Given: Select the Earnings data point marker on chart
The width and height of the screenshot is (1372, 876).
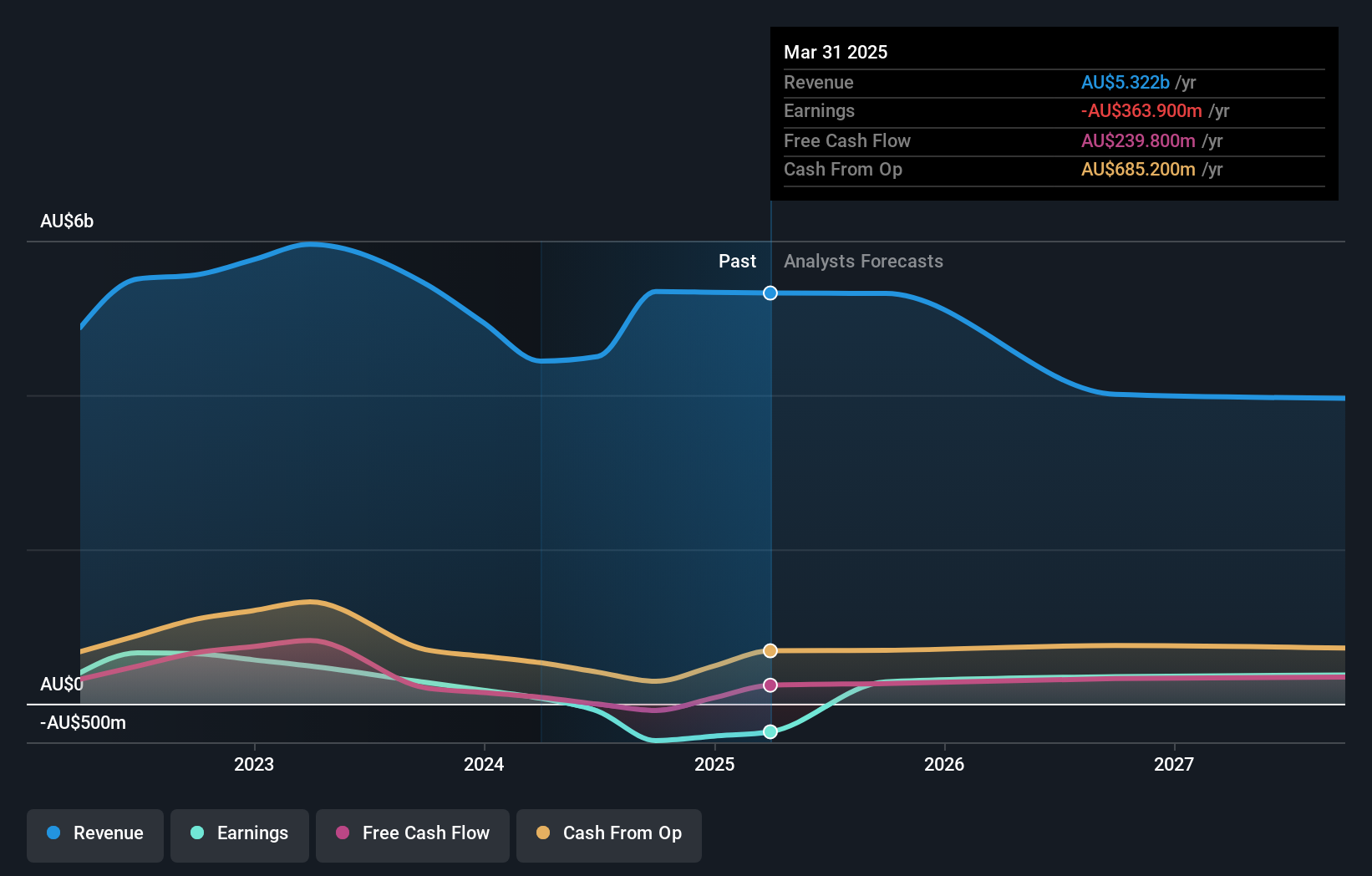Looking at the screenshot, I should tap(770, 732).
